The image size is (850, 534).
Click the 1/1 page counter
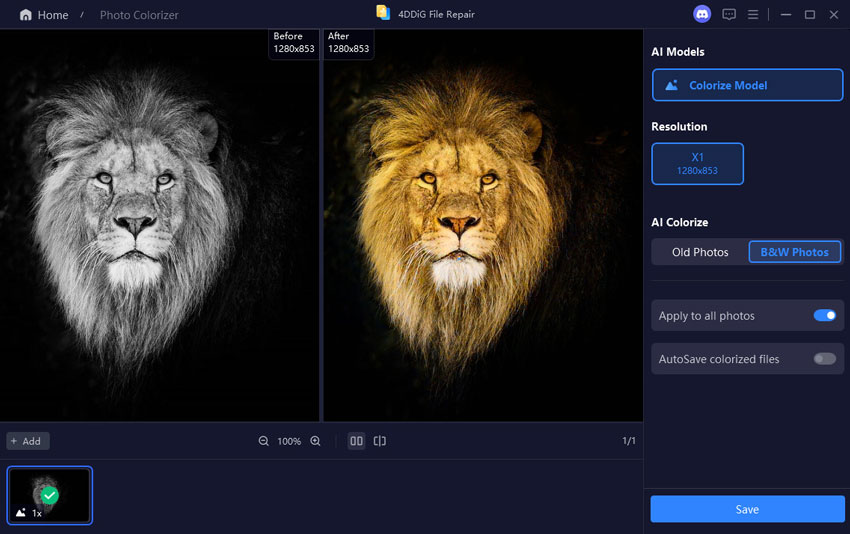629,441
